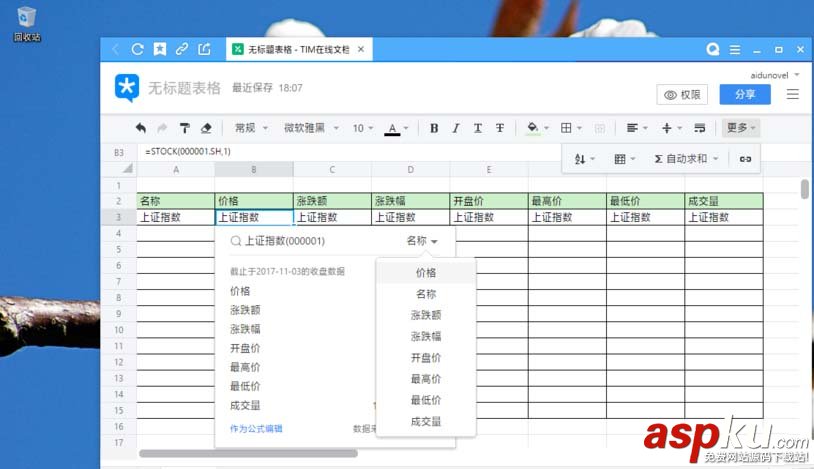Copy link with the chain icon
The width and height of the screenshot is (814, 469).
click(182, 49)
